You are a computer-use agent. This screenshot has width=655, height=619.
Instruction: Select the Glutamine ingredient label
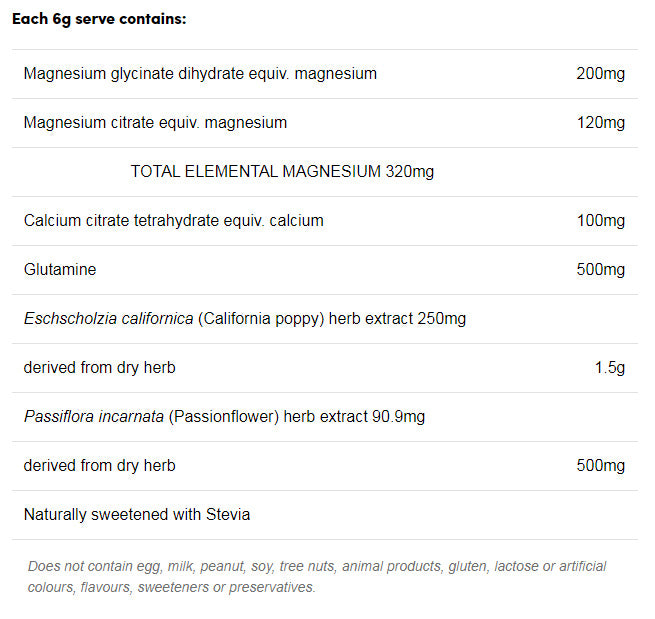(x=60, y=269)
